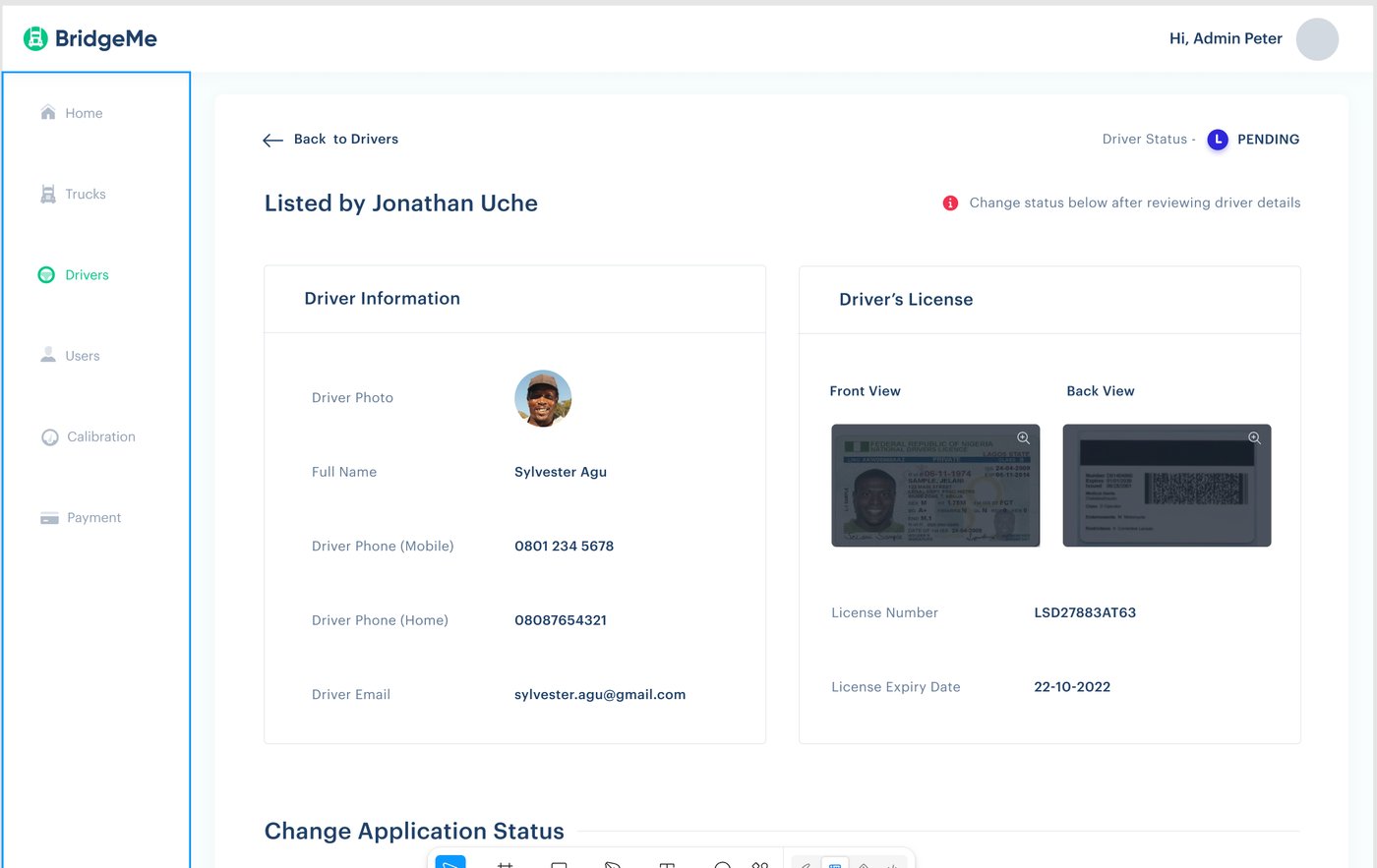Open the license back view image
The height and width of the screenshot is (868, 1377).
click(1167, 486)
